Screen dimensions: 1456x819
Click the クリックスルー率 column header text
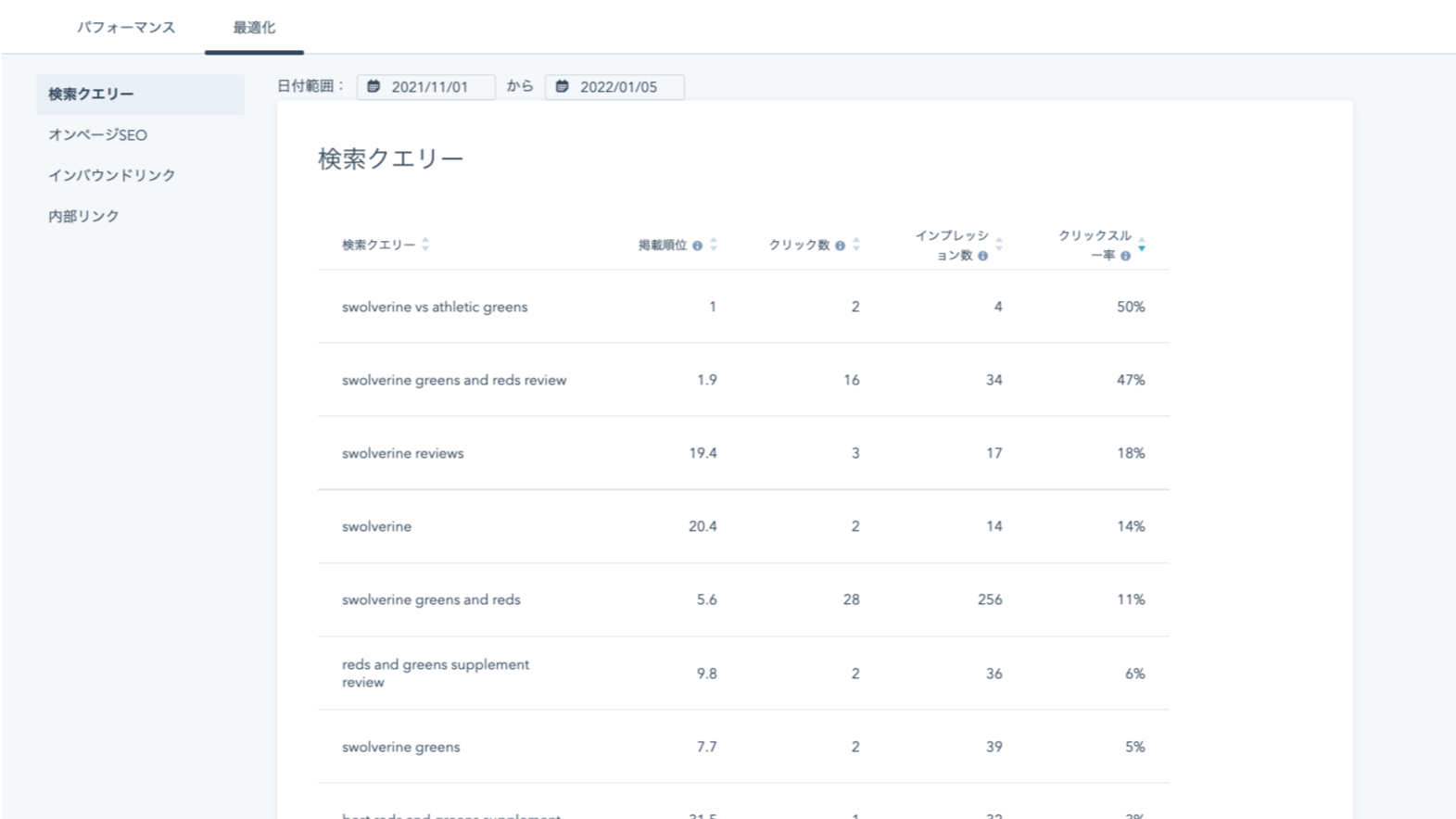pos(1095,246)
